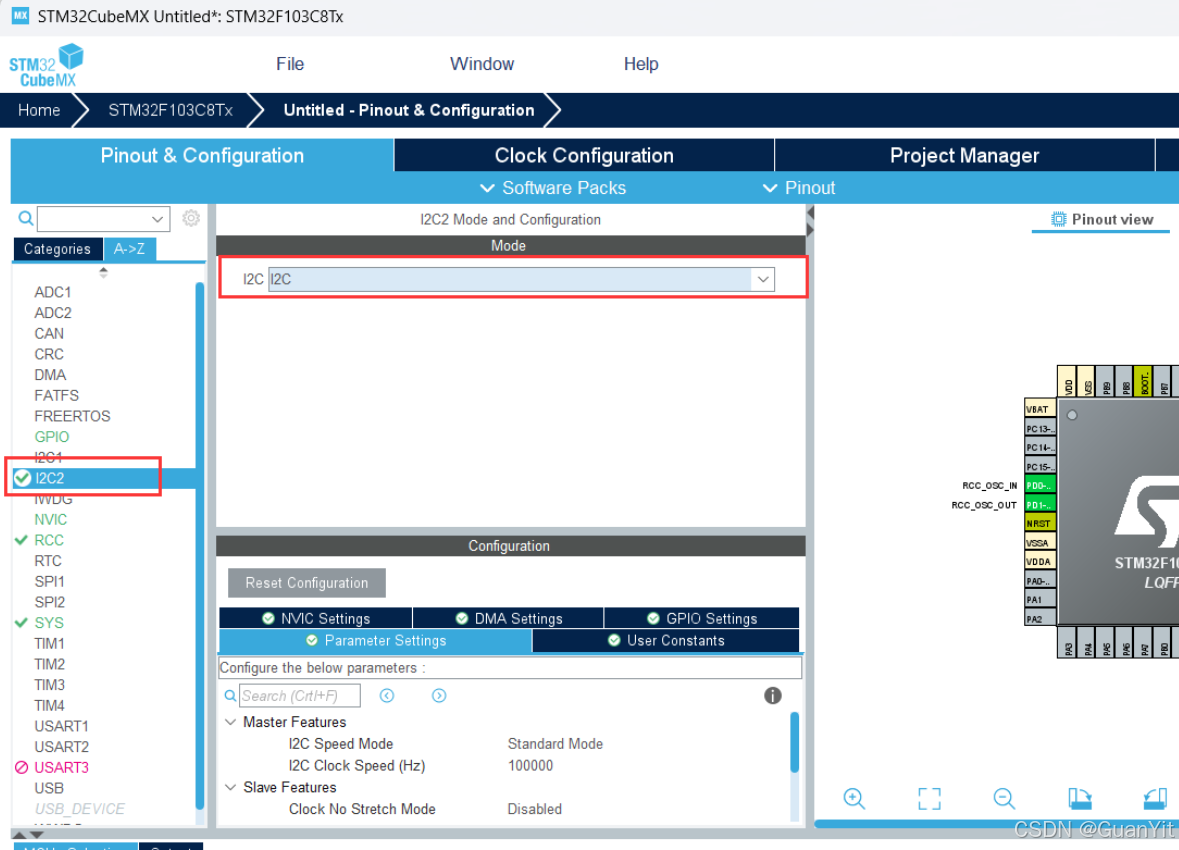Click the USART3 conflict warning icon

tap(22, 767)
